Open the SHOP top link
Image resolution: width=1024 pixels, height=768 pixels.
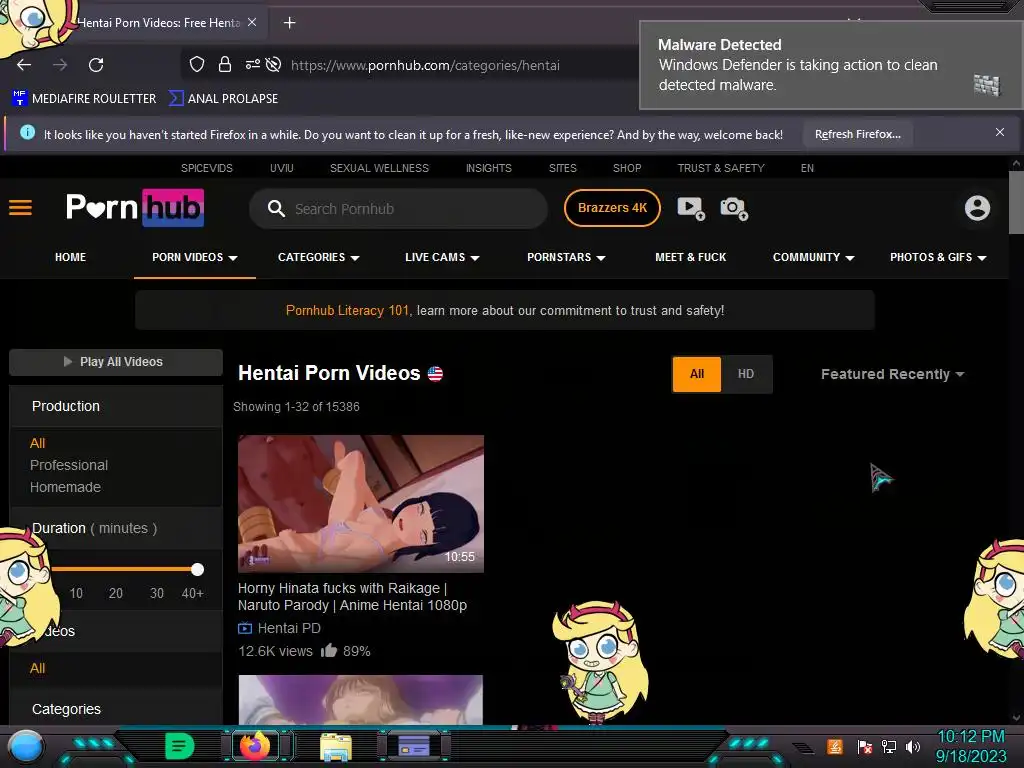627,168
